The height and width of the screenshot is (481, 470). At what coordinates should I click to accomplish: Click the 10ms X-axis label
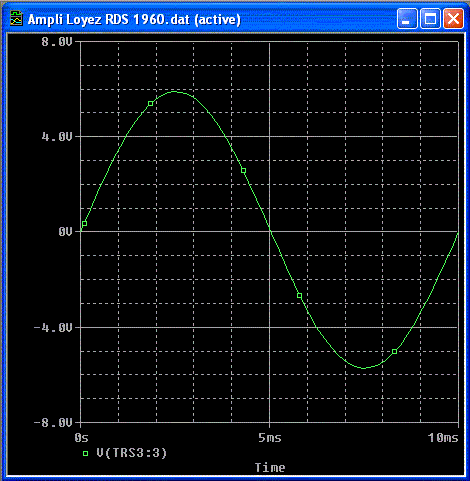443,438
